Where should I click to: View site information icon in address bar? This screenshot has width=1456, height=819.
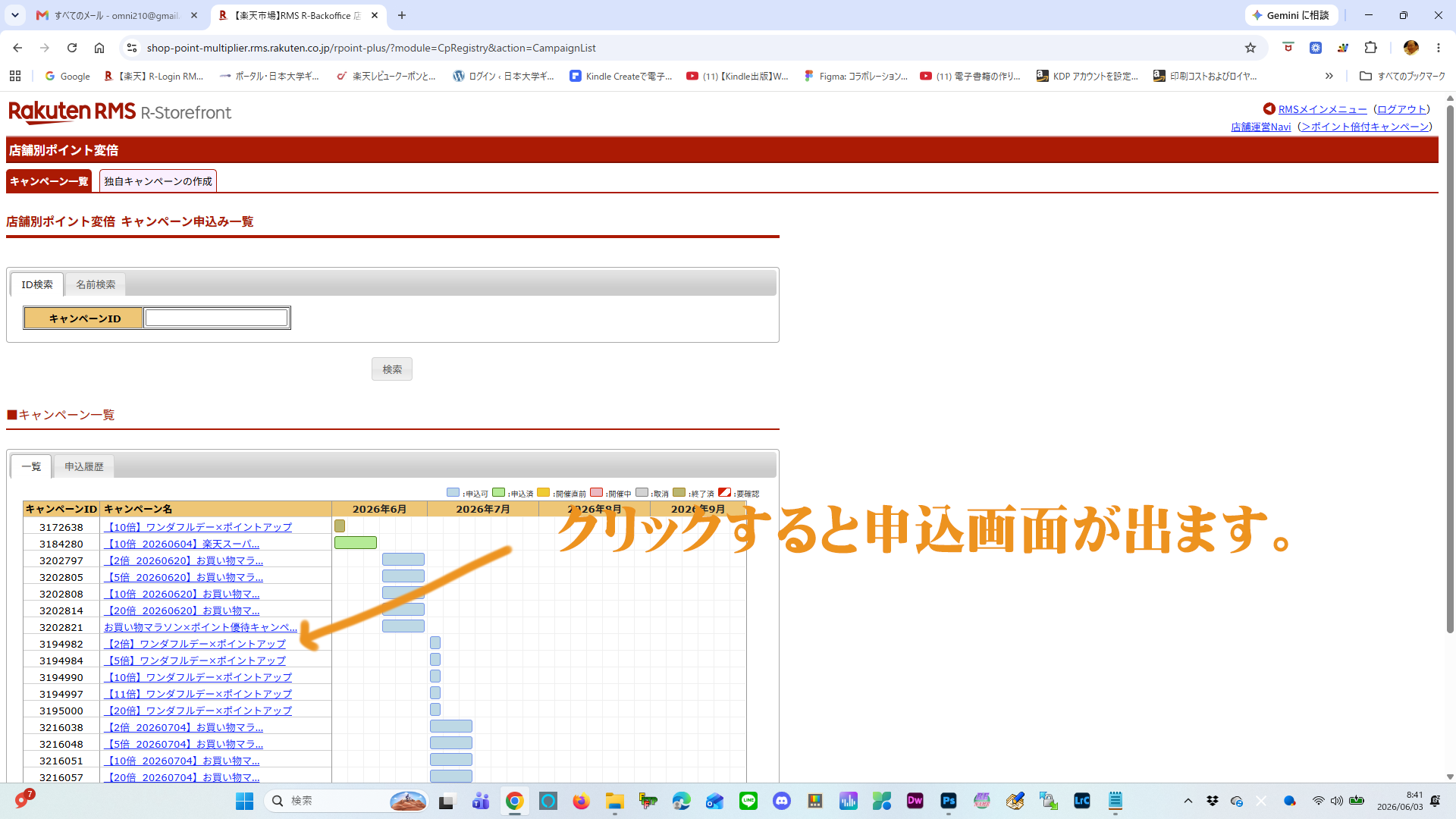click(x=132, y=48)
